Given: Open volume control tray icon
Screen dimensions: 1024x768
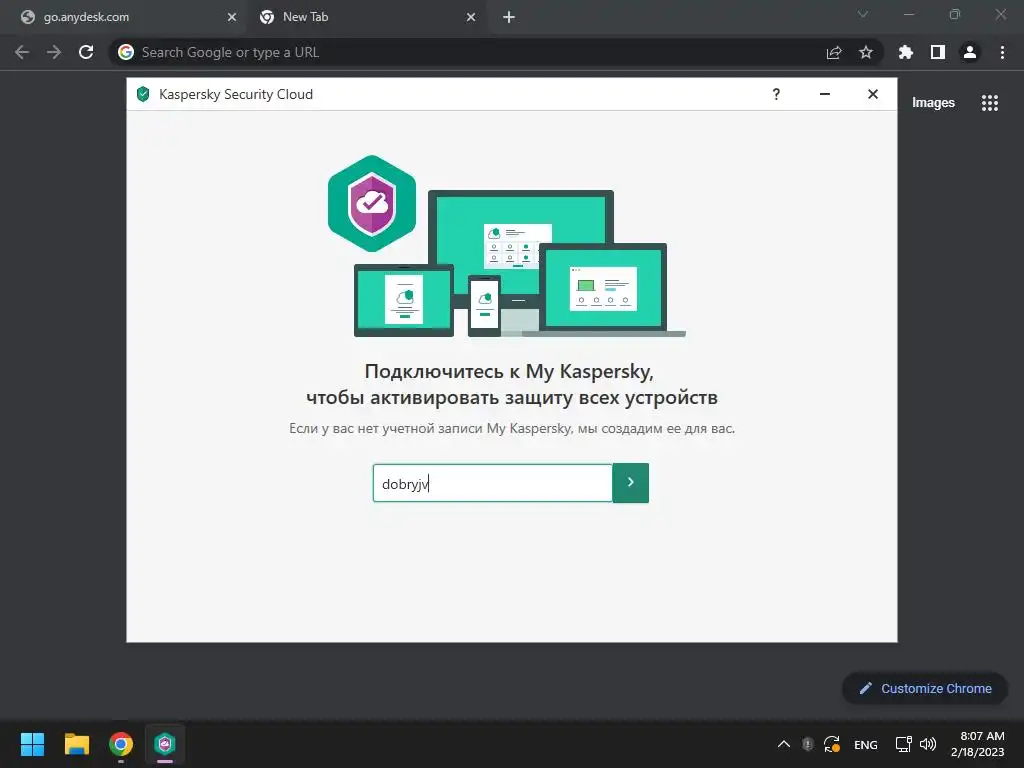Looking at the screenshot, I should [928, 744].
